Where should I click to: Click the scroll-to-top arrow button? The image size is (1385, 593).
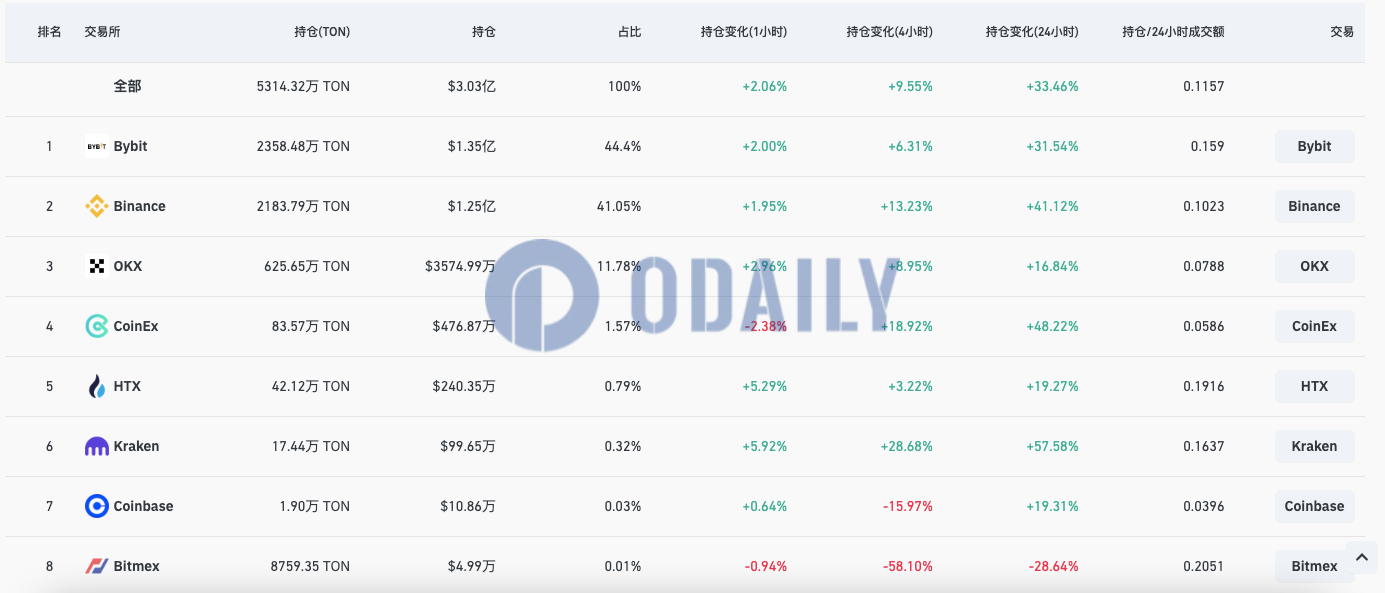[1361, 558]
